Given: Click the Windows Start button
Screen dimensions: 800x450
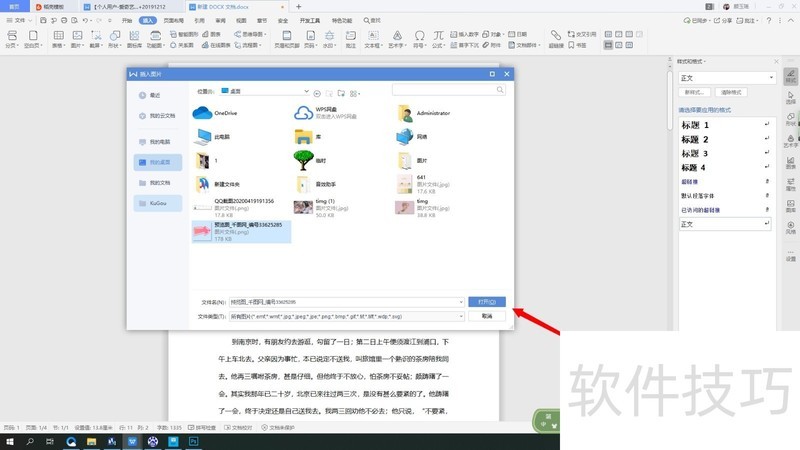Looking at the screenshot, I should coord(10,442).
